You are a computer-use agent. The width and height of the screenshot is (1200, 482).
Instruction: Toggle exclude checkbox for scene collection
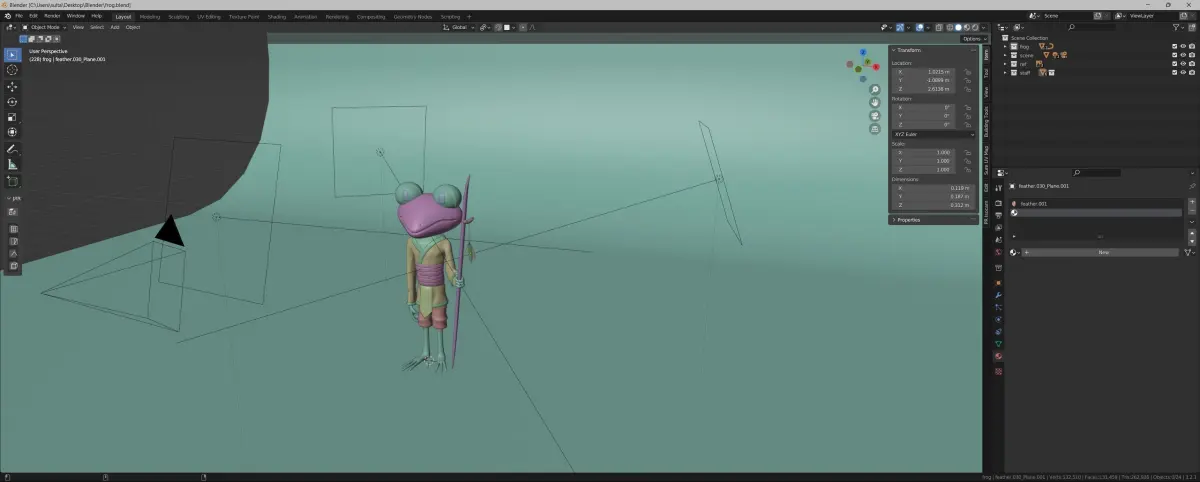click(1175, 55)
